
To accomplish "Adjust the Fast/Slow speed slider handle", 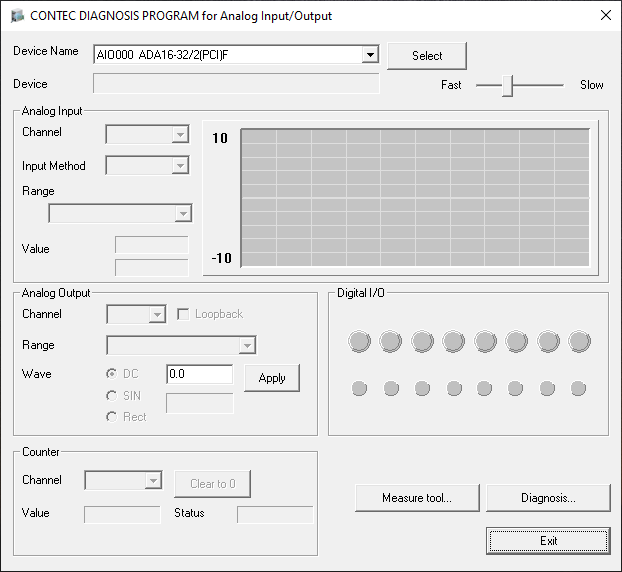I will (507, 86).
